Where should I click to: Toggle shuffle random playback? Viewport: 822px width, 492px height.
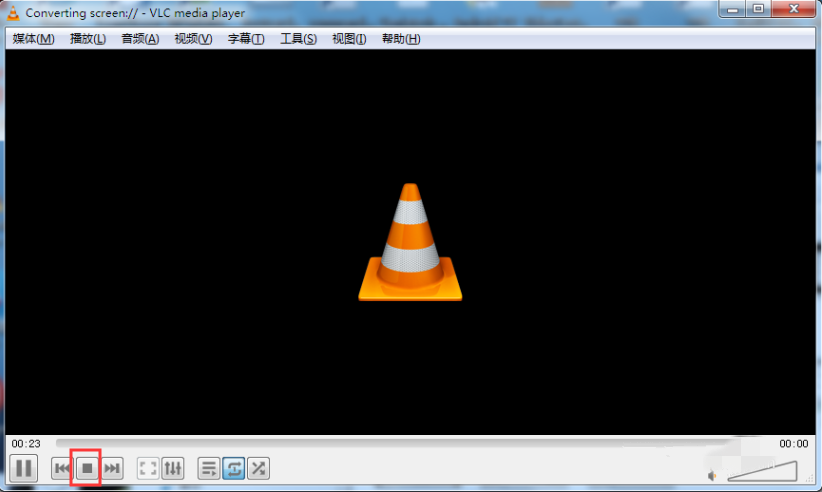[x=258, y=468]
